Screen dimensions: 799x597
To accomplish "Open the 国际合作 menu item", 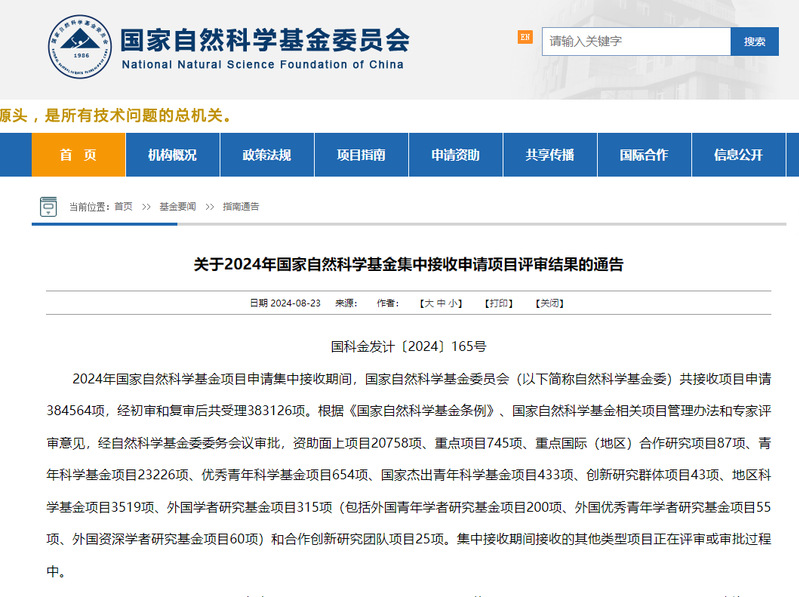I will (644, 155).
